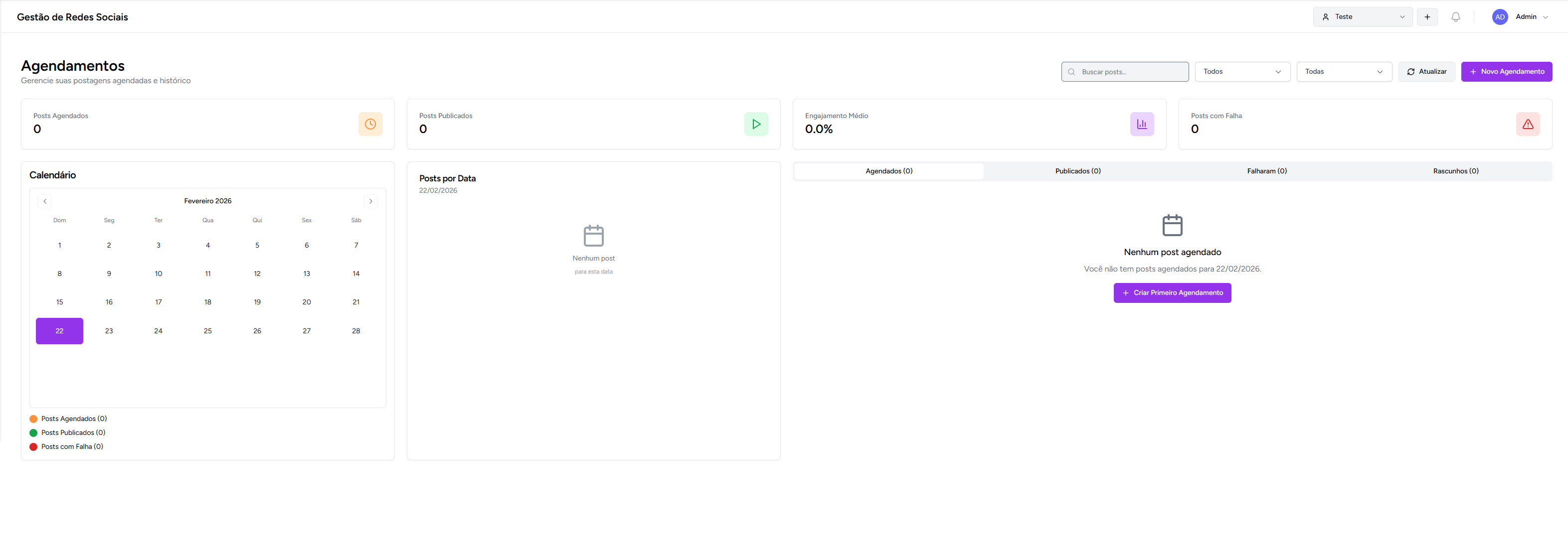Switch to the Rascunhos (0) tab
Image resolution: width=1568 pixels, height=553 pixels.
pyautogui.click(x=1455, y=171)
